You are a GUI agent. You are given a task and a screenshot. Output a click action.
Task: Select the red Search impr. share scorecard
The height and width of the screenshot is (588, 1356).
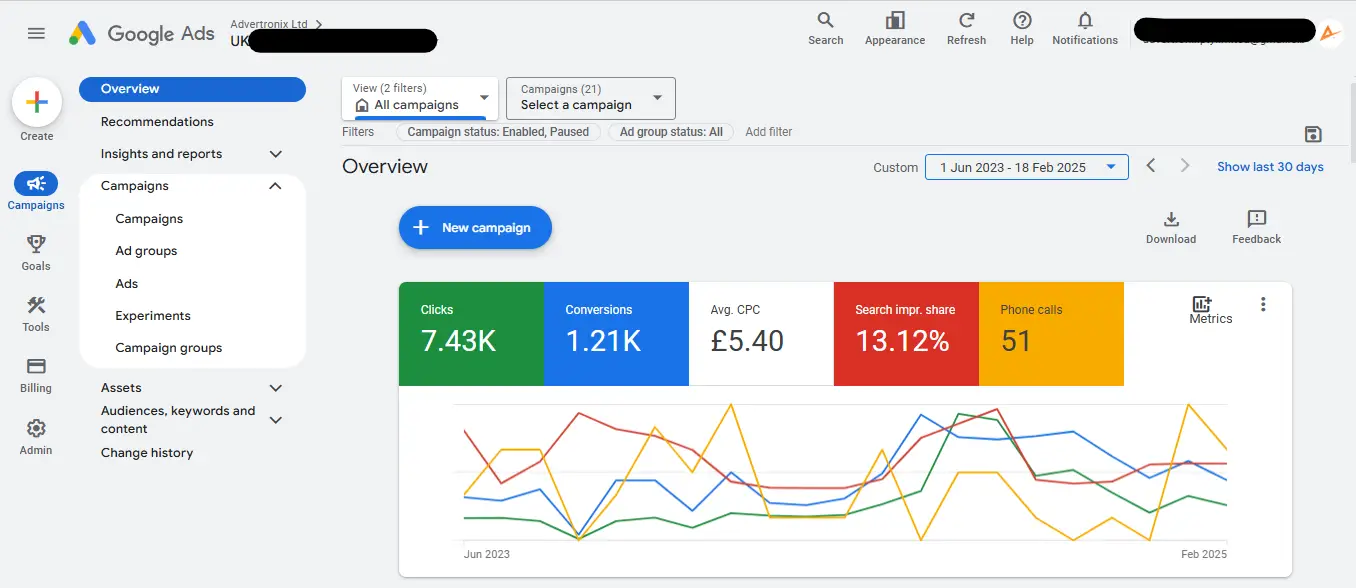906,334
